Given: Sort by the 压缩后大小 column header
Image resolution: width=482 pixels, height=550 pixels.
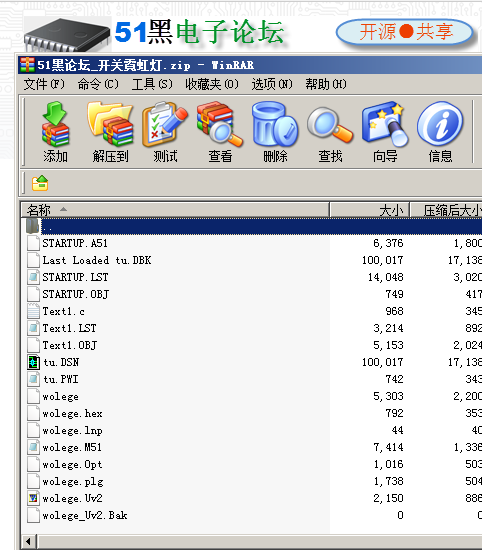Looking at the screenshot, I should (446, 210).
